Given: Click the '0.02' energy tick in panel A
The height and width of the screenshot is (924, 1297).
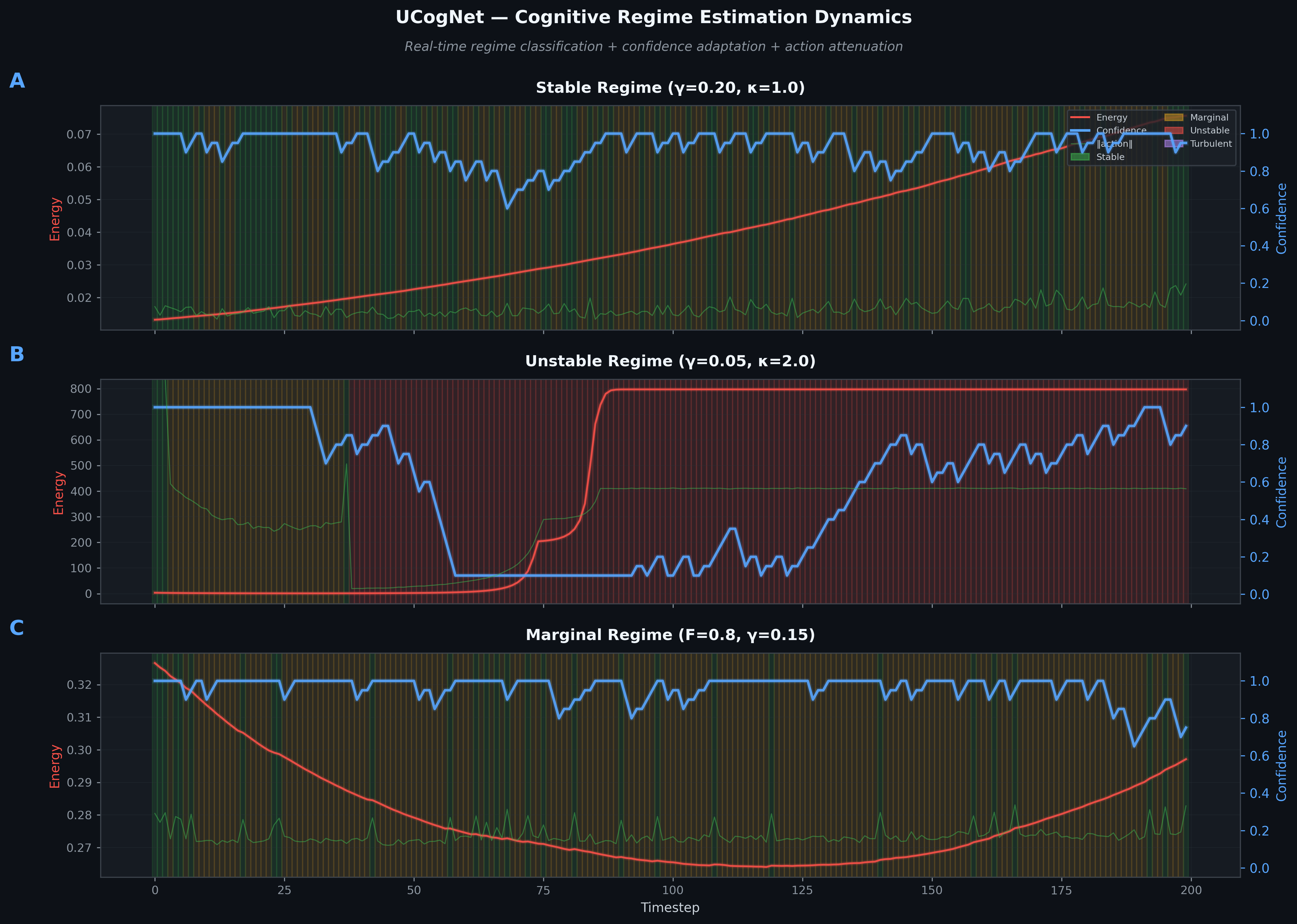Looking at the screenshot, I should (79, 298).
